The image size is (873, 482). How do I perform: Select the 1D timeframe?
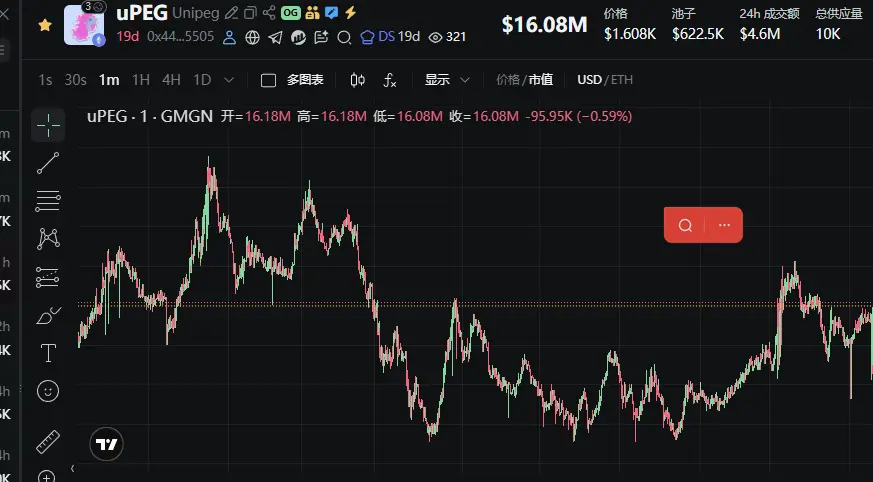[x=202, y=80]
